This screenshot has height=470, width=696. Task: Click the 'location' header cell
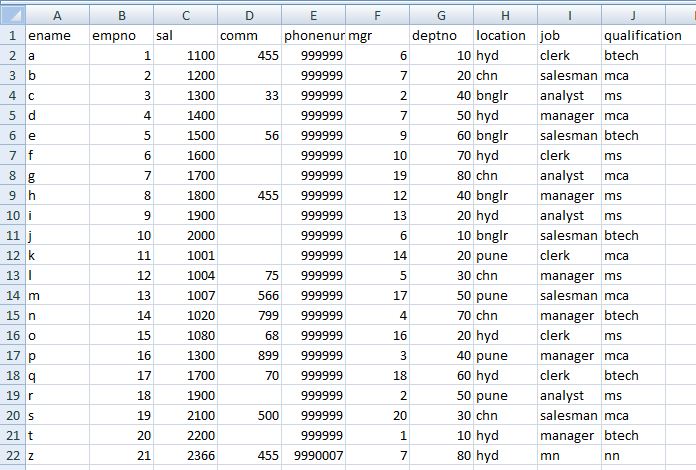505,36
